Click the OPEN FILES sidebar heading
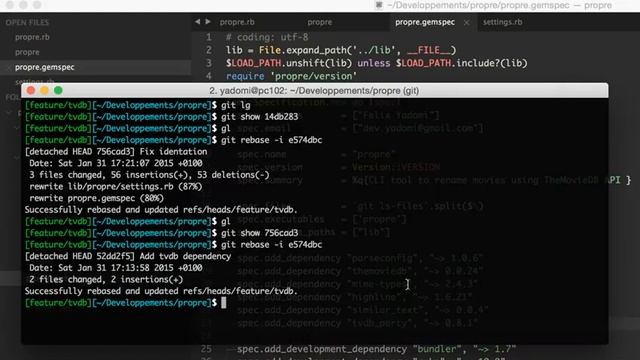The image size is (640, 360). pyautogui.click(x=27, y=22)
